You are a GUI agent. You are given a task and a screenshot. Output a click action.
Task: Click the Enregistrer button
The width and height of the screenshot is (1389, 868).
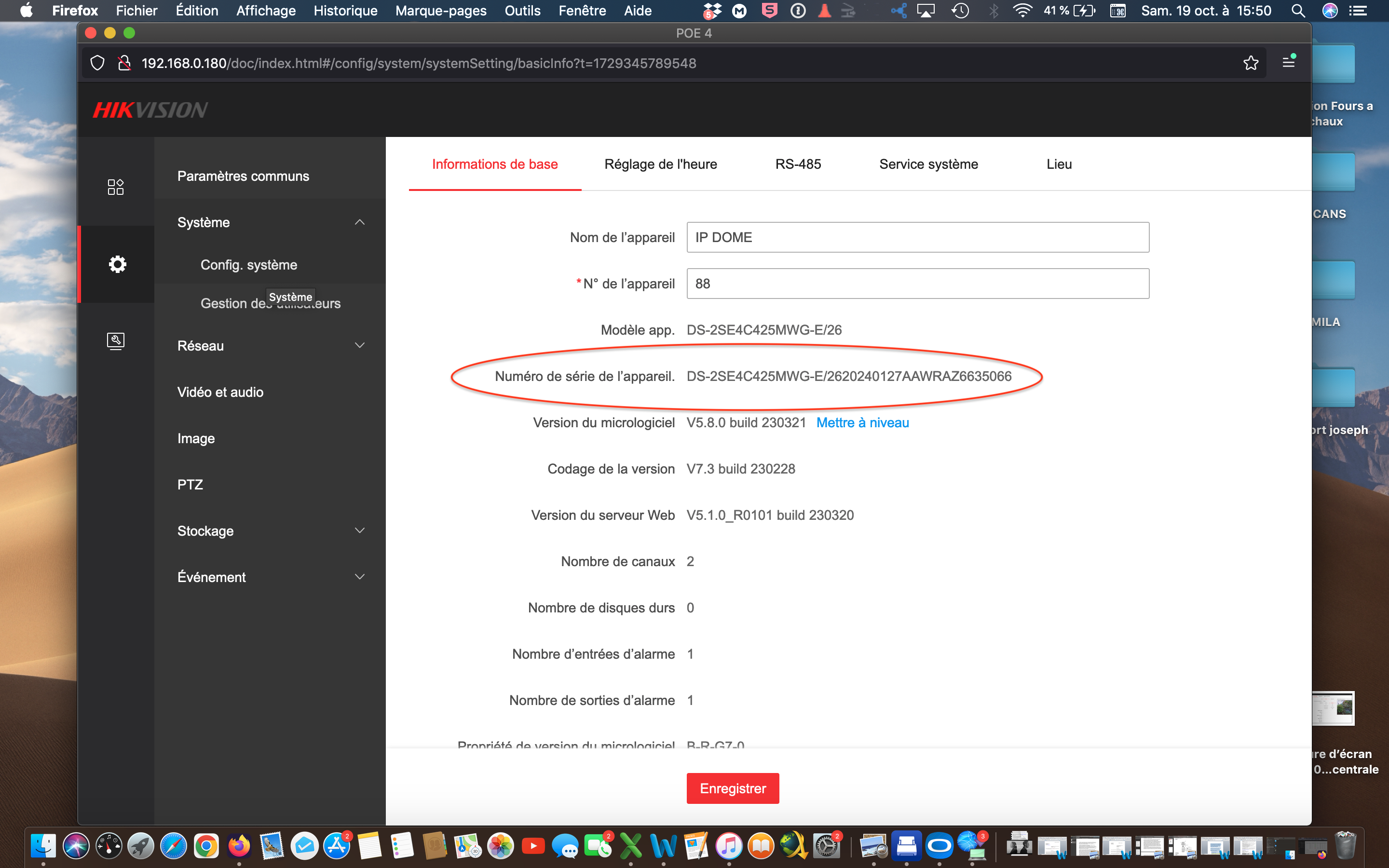click(733, 788)
